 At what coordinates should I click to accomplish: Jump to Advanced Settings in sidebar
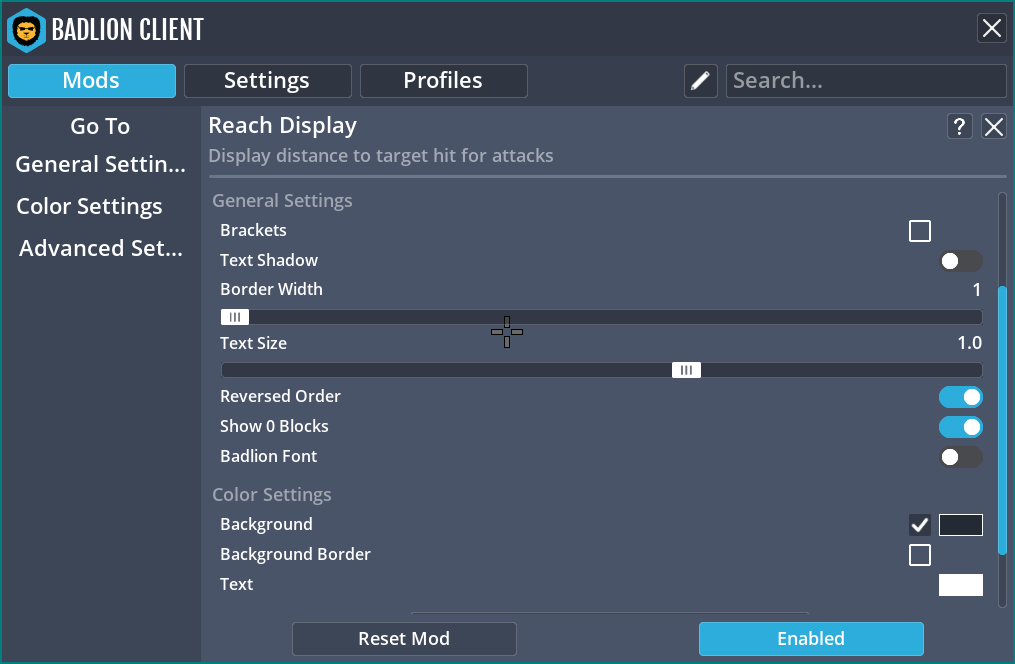pyautogui.click(x=100, y=249)
